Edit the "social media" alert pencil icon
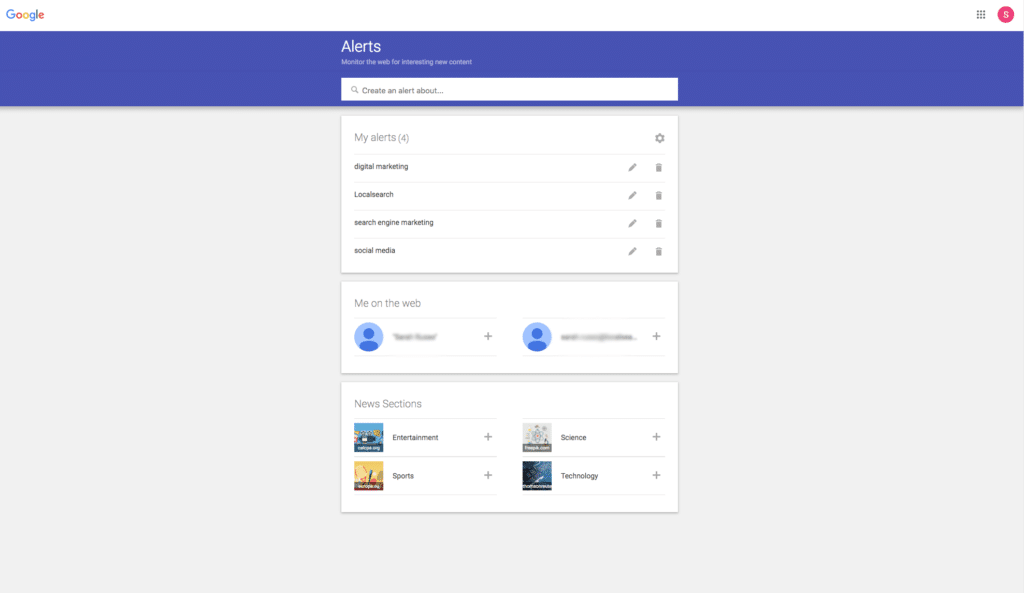The image size is (1024, 593). (632, 251)
